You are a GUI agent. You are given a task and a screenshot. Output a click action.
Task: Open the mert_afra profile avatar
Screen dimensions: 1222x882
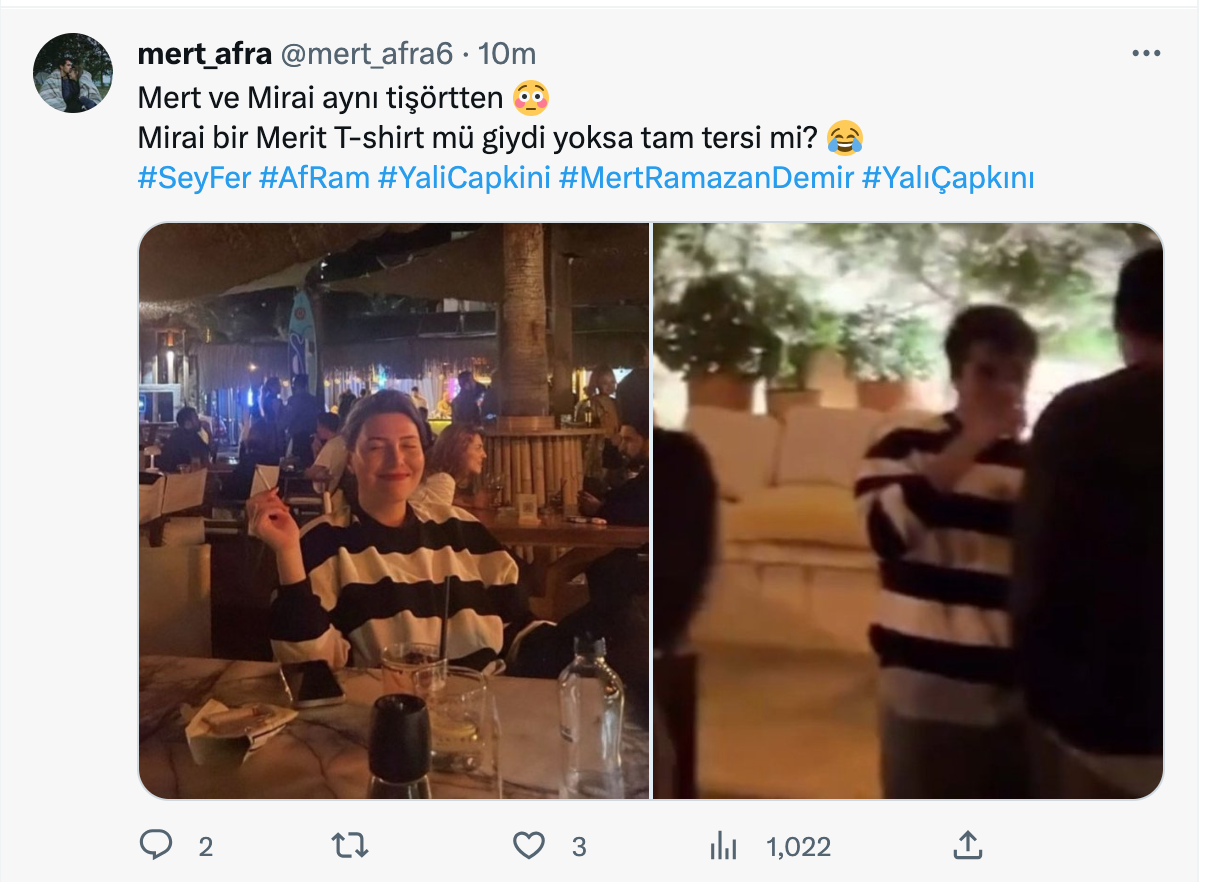coord(73,73)
